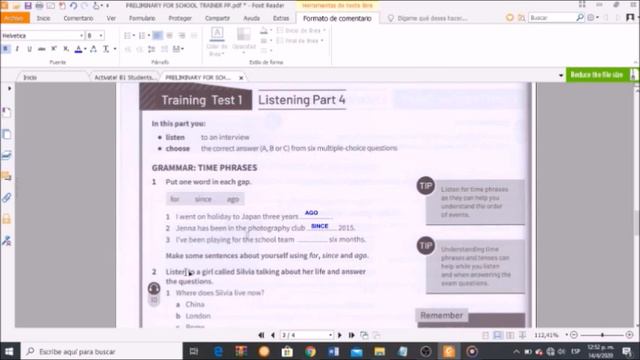Screen dimensions: 640x360
Task: Click the page number field showing 2 / 4
Action: click(x=306, y=335)
